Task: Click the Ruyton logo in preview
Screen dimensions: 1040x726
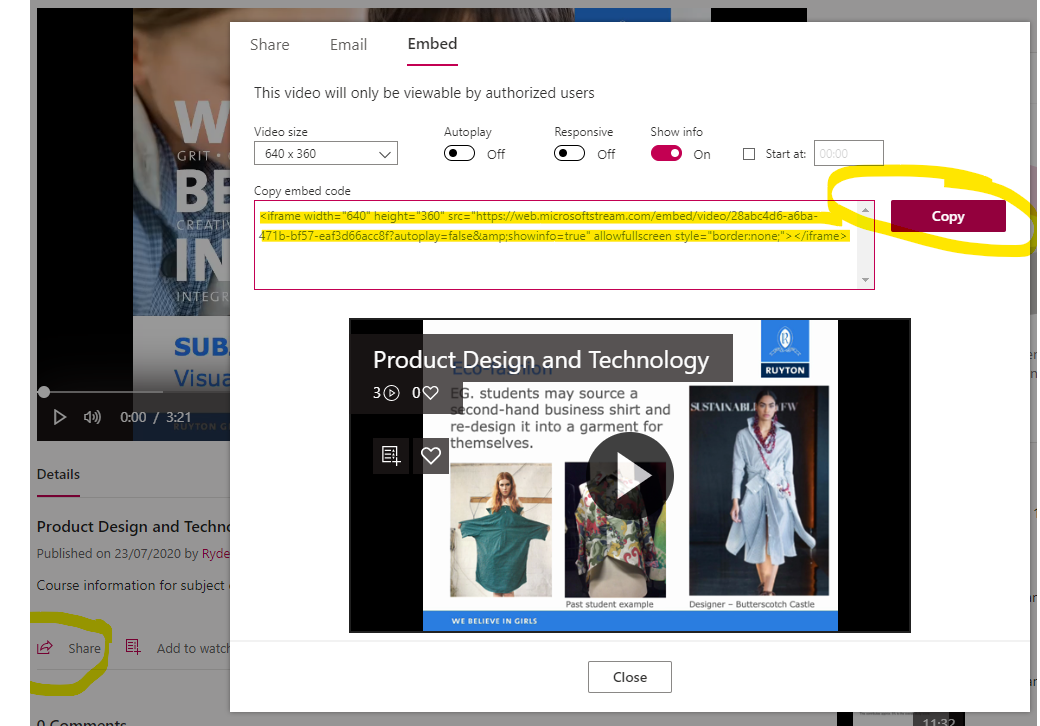Action: tap(785, 349)
